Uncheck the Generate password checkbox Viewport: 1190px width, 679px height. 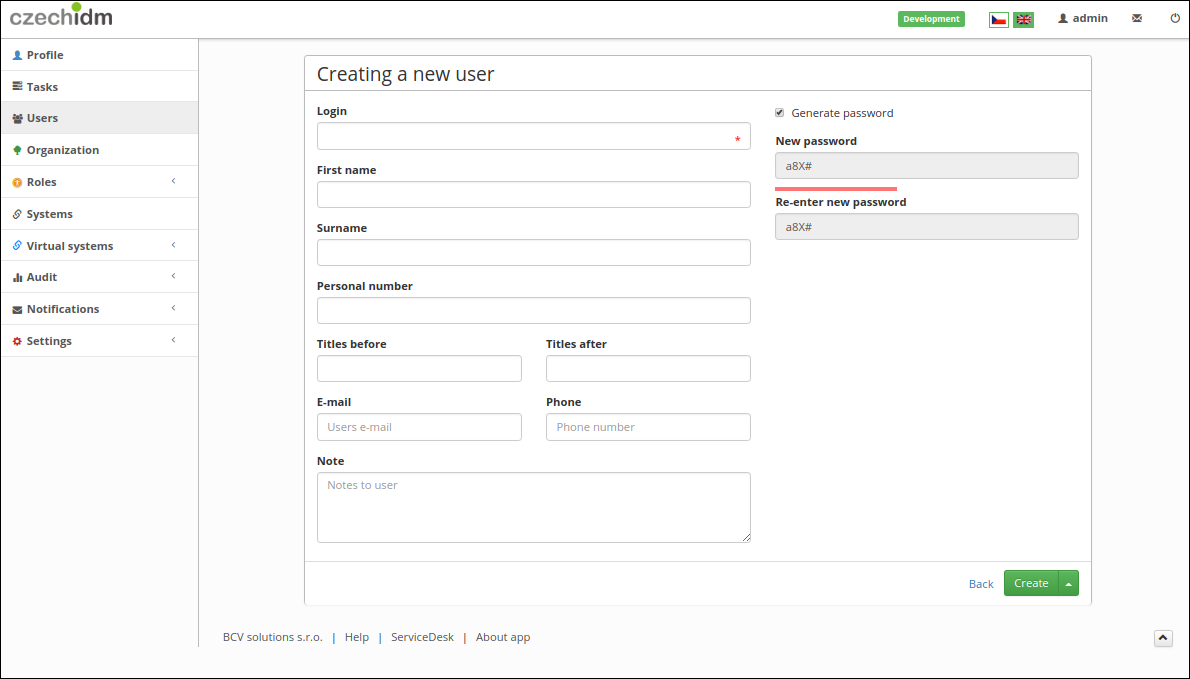[x=779, y=112]
